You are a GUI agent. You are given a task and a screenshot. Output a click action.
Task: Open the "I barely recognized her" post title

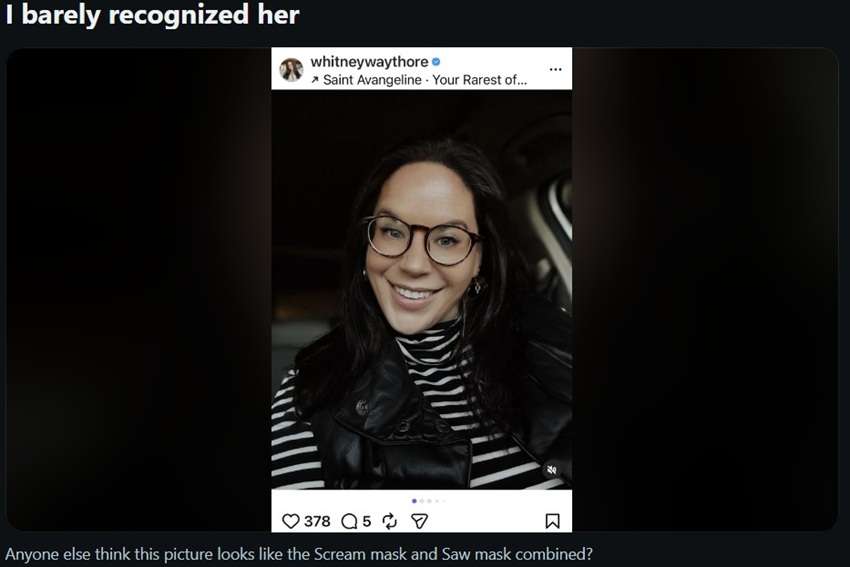pos(152,15)
